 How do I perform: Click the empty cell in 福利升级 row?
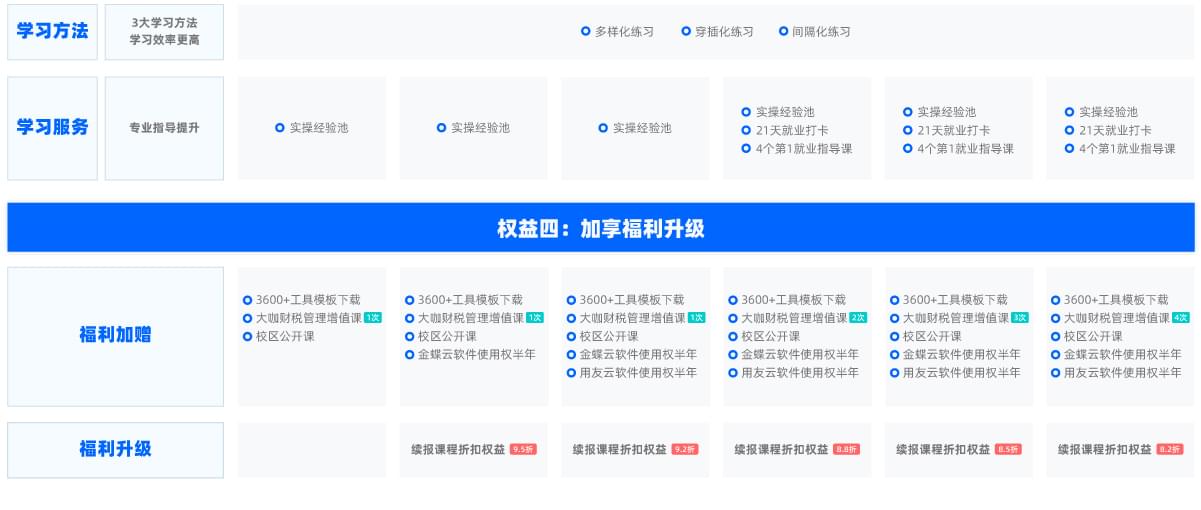pos(311,449)
